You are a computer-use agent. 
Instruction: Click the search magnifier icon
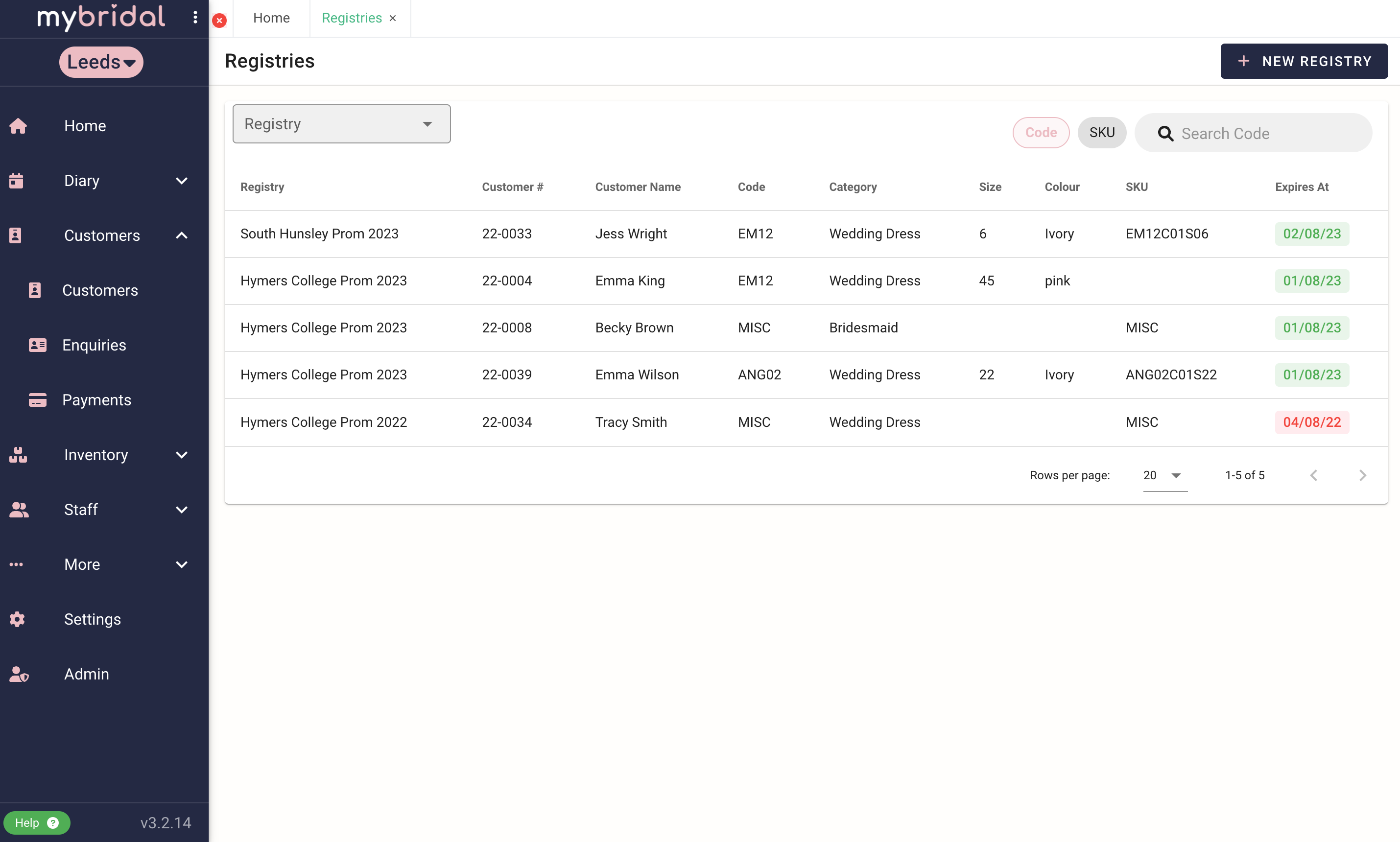[1165, 133]
